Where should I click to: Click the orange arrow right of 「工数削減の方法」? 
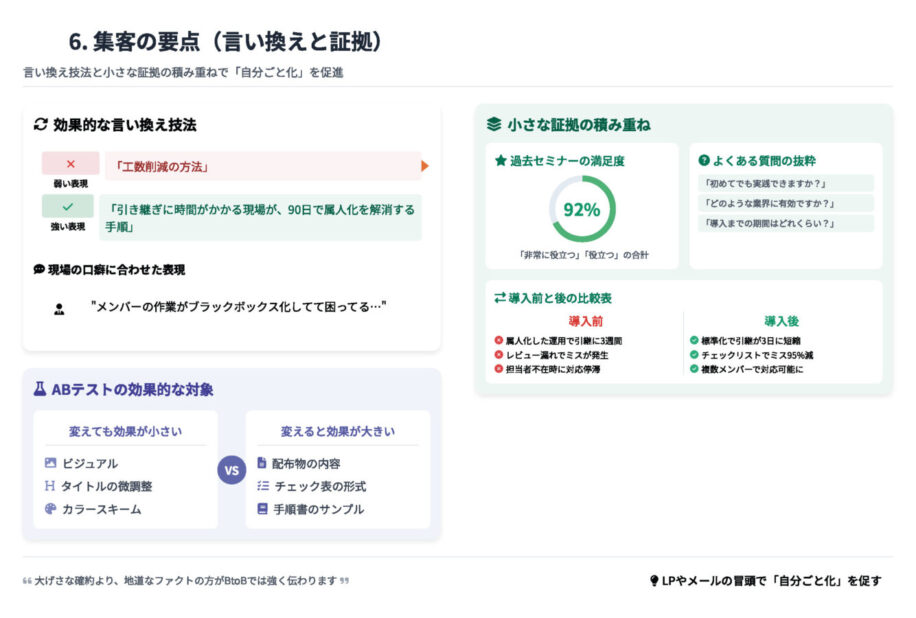(425, 166)
